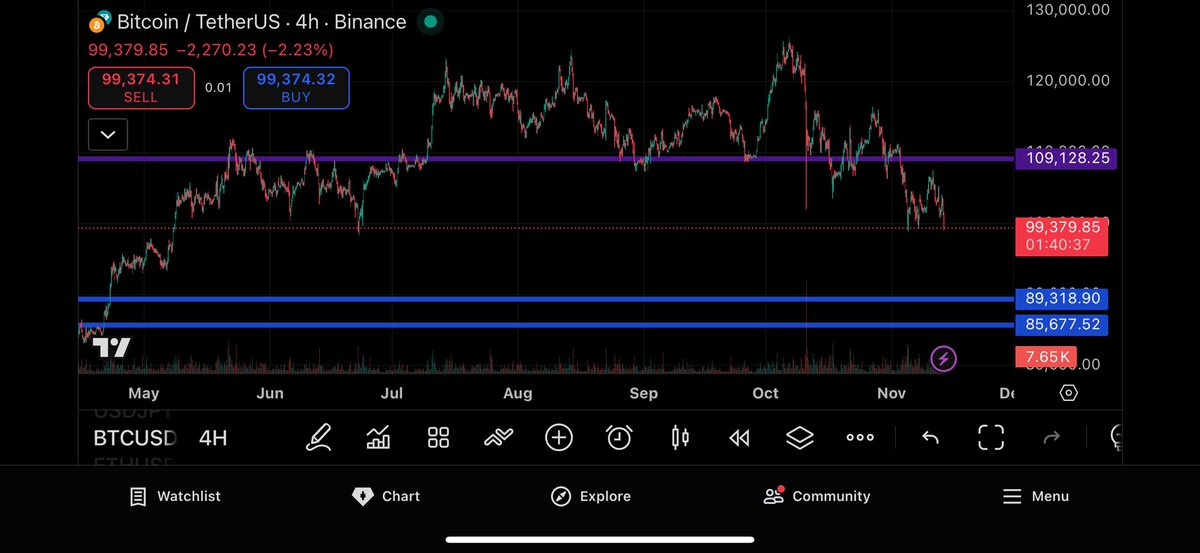1200x553 pixels.
Task: Open the candlestick chart type icon
Action: pyautogui.click(x=680, y=437)
